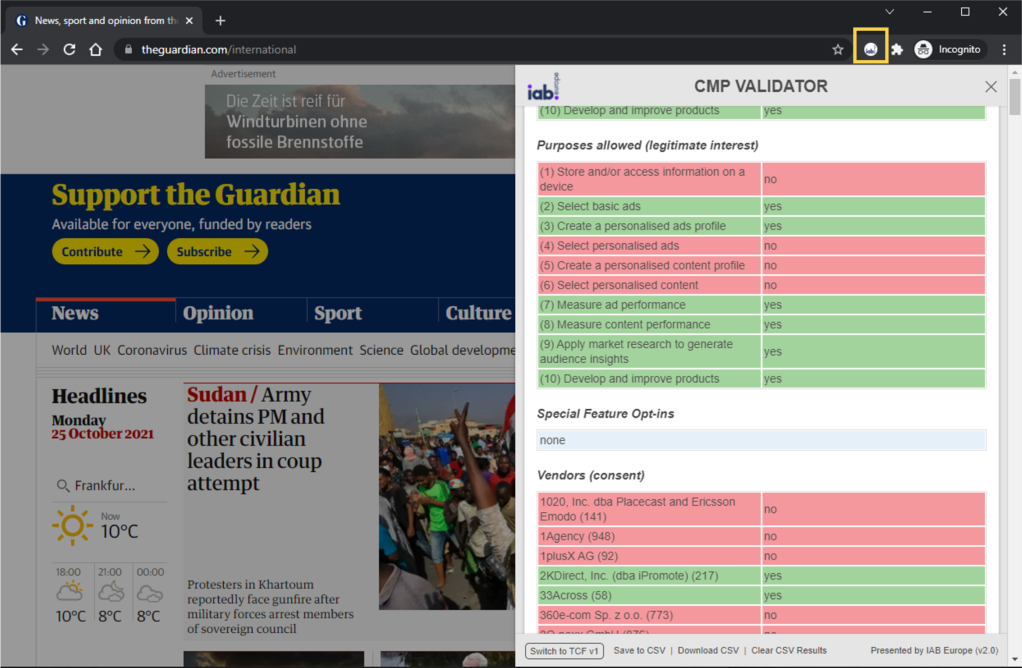This screenshot has height=668, width=1022.
Task: Open the Sport section tab
Action: pyautogui.click(x=338, y=313)
